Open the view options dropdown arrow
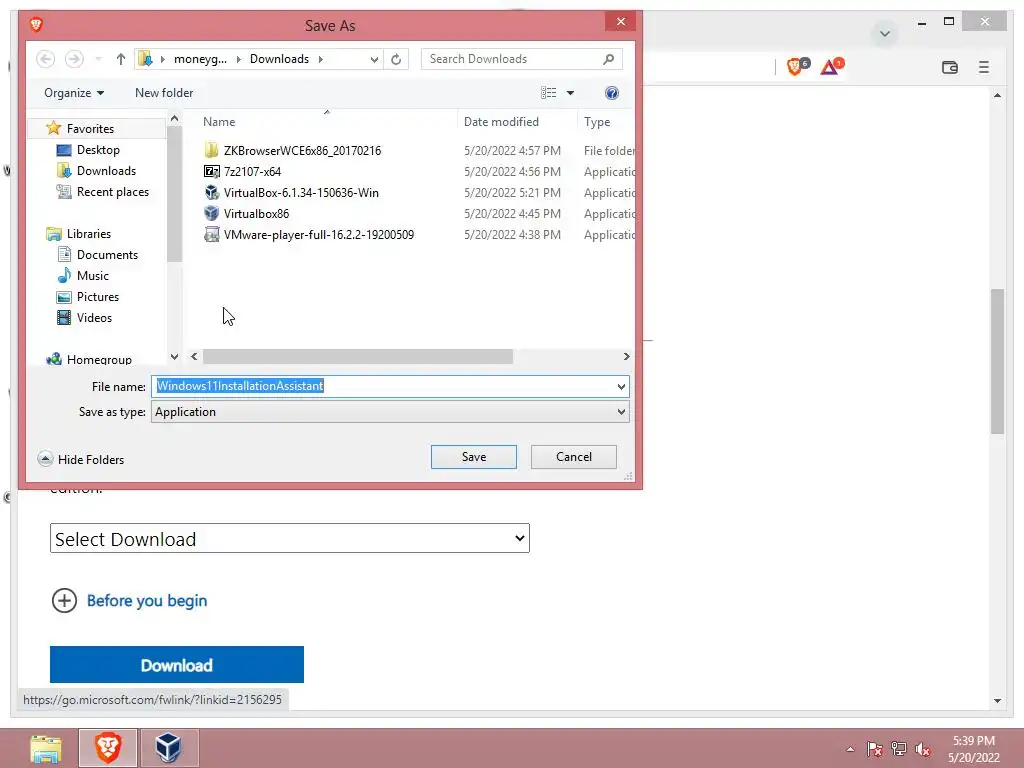Image resolution: width=1024 pixels, height=768 pixels. (x=570, y=93)
